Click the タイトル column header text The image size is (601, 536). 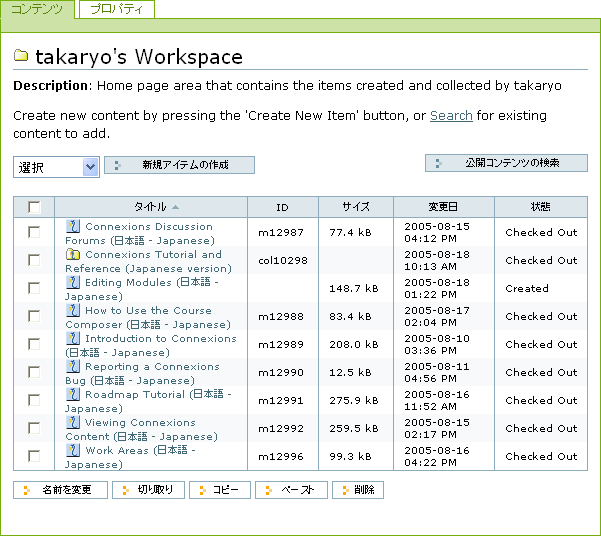click(x=150, y=207)
